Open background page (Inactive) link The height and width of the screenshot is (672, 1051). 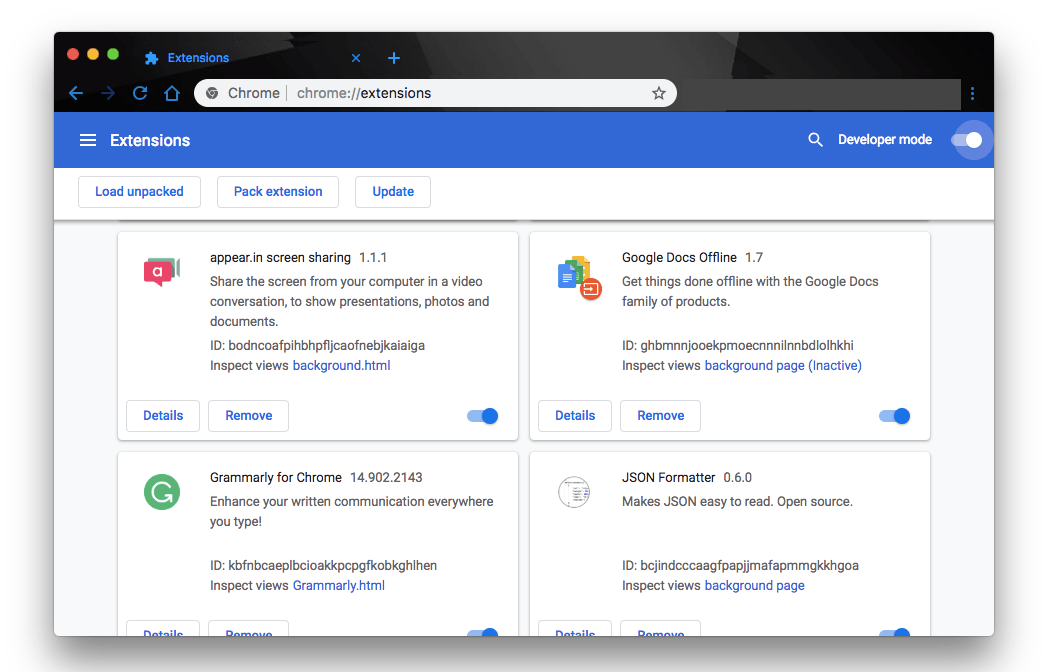pos(783,366)
